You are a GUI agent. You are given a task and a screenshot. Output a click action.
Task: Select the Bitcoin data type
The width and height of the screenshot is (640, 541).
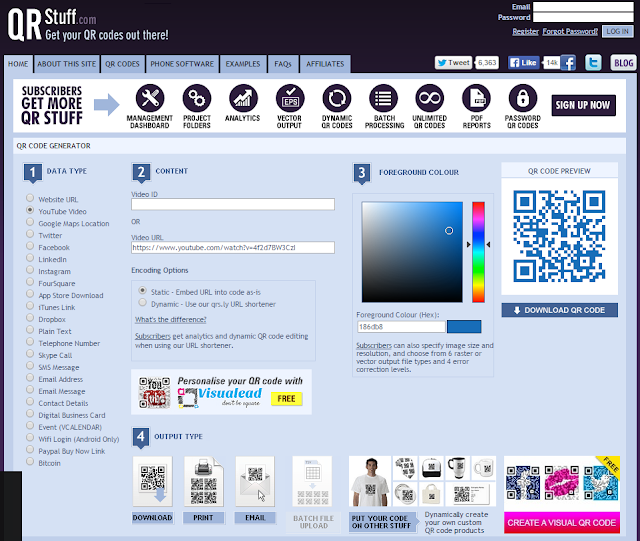(x=30, y=461)
